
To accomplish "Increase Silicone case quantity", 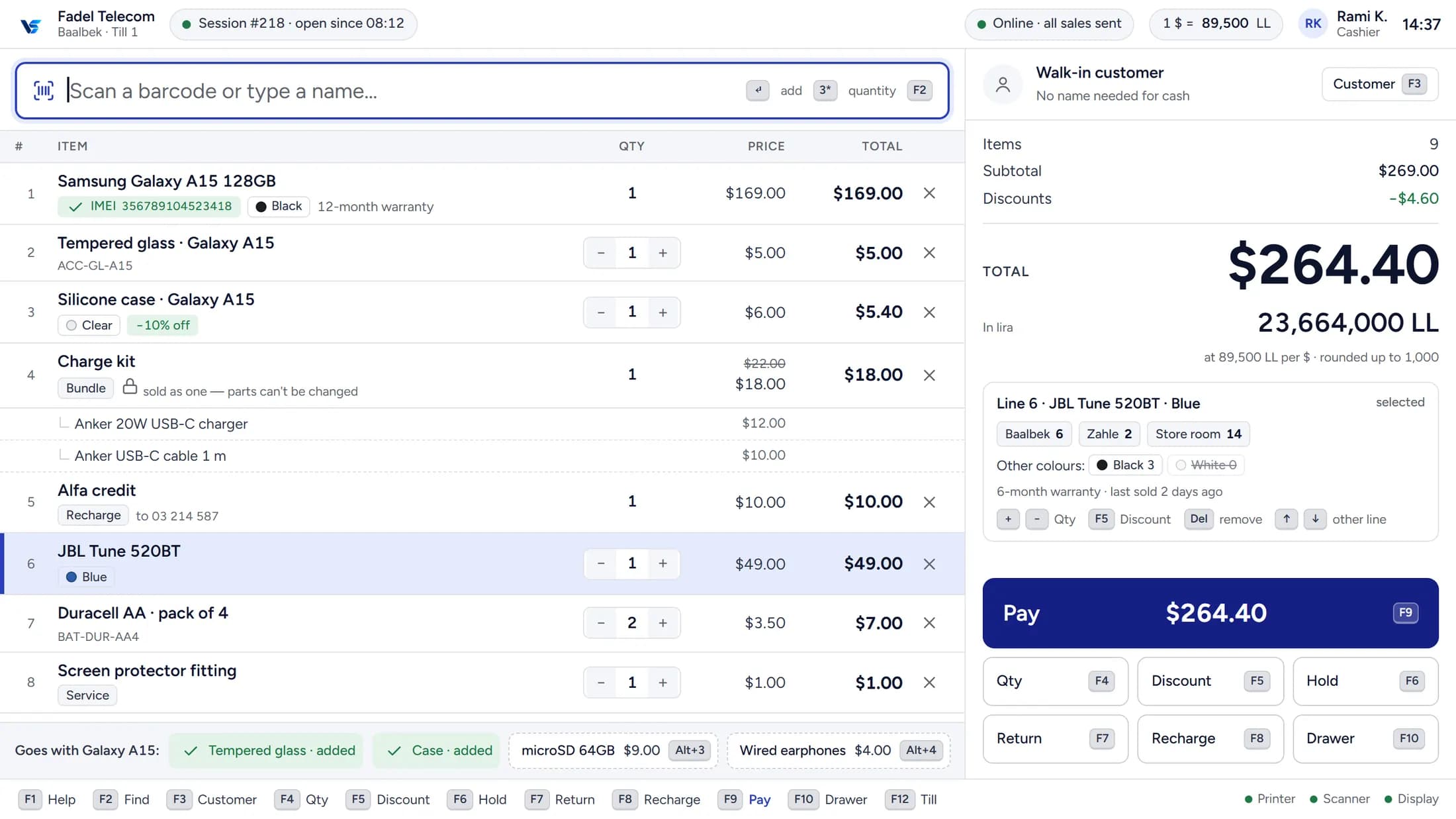I will point(662,313).
